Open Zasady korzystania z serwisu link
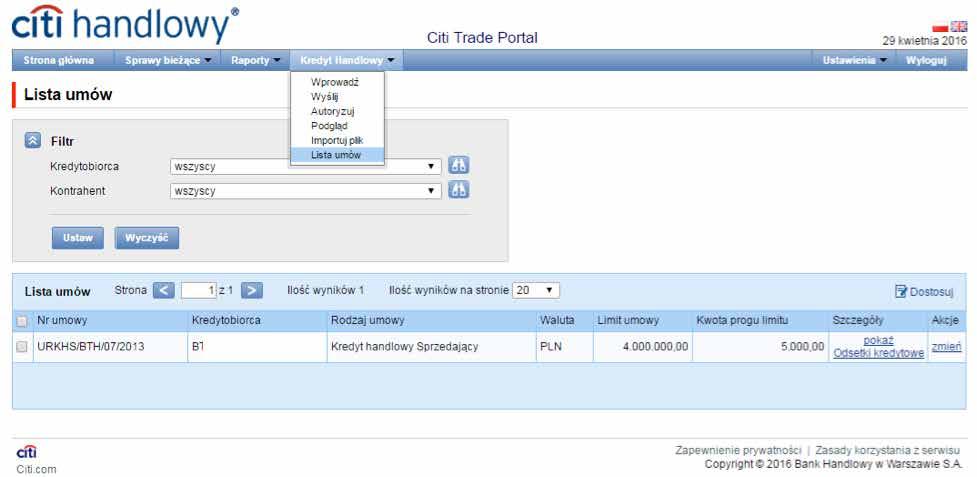The width and height of the screenshot is (977, 477). click(888, 450)
